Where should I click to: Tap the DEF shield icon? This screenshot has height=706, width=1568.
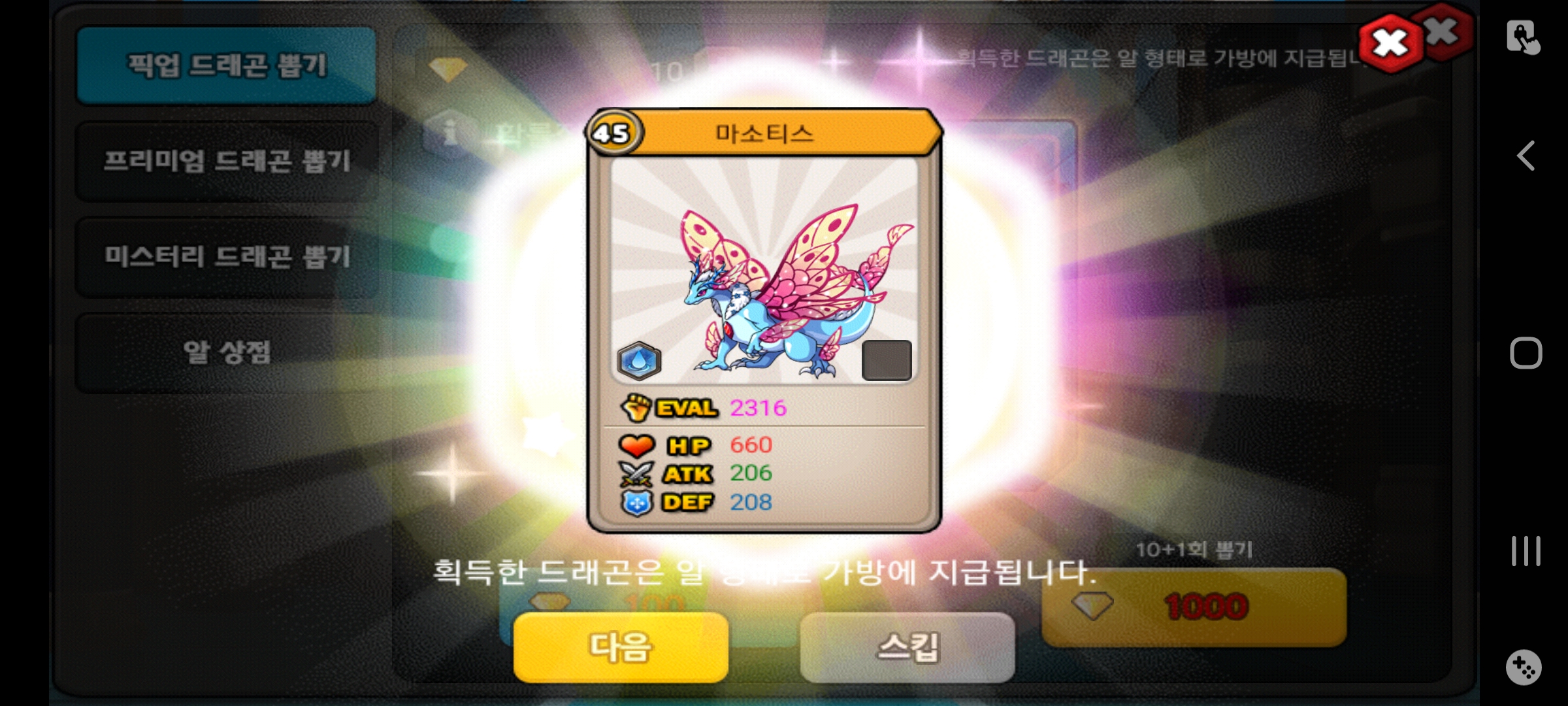pyautogui.click(x=636, y=503)
